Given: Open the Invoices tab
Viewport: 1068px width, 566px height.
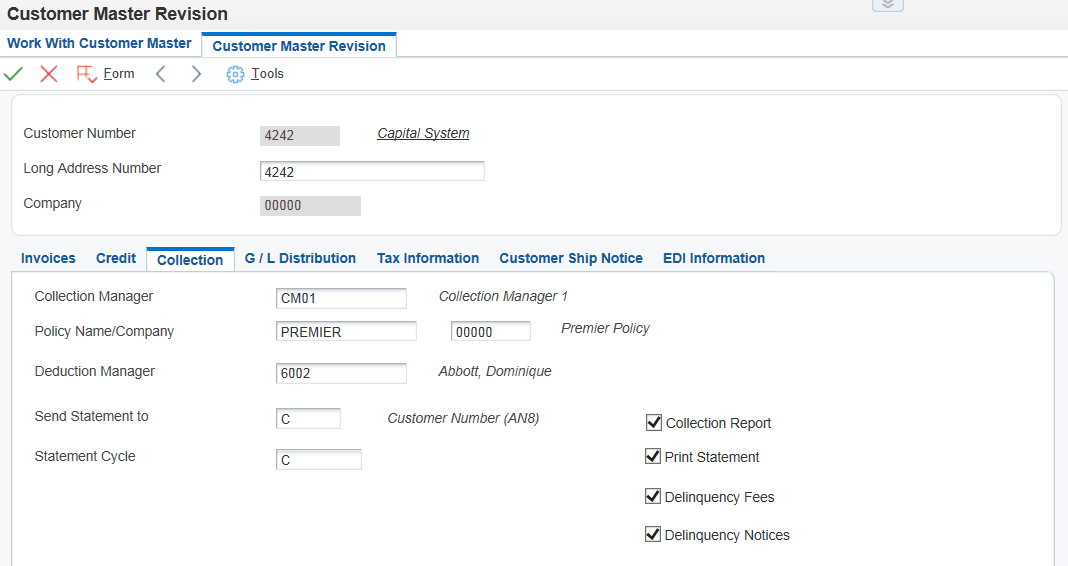Looking at the screenshot, I should click(x=48, y=258).
